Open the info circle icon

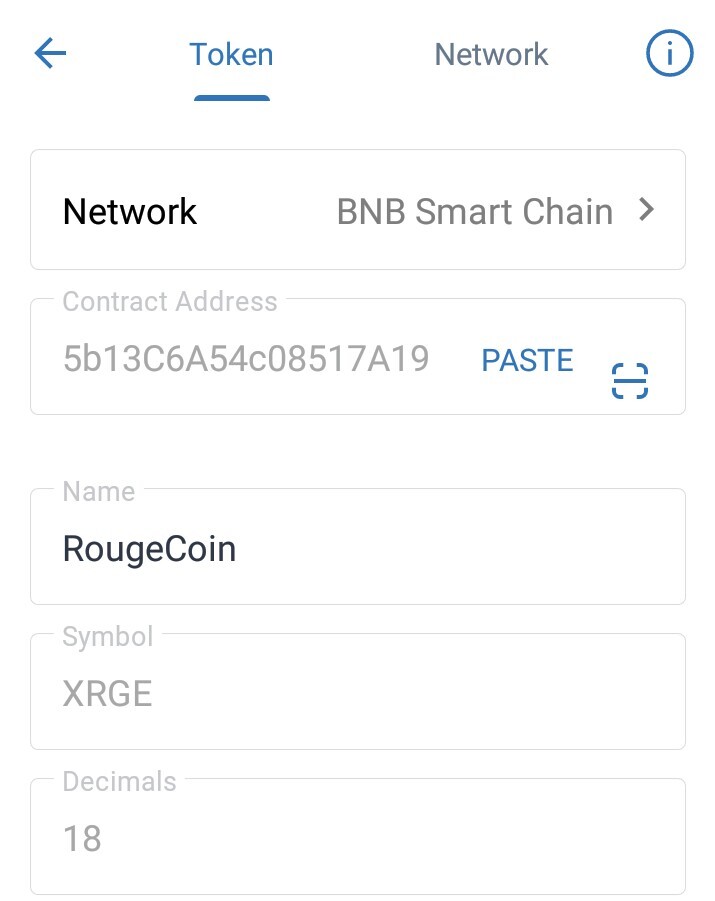tap(670, 53)
